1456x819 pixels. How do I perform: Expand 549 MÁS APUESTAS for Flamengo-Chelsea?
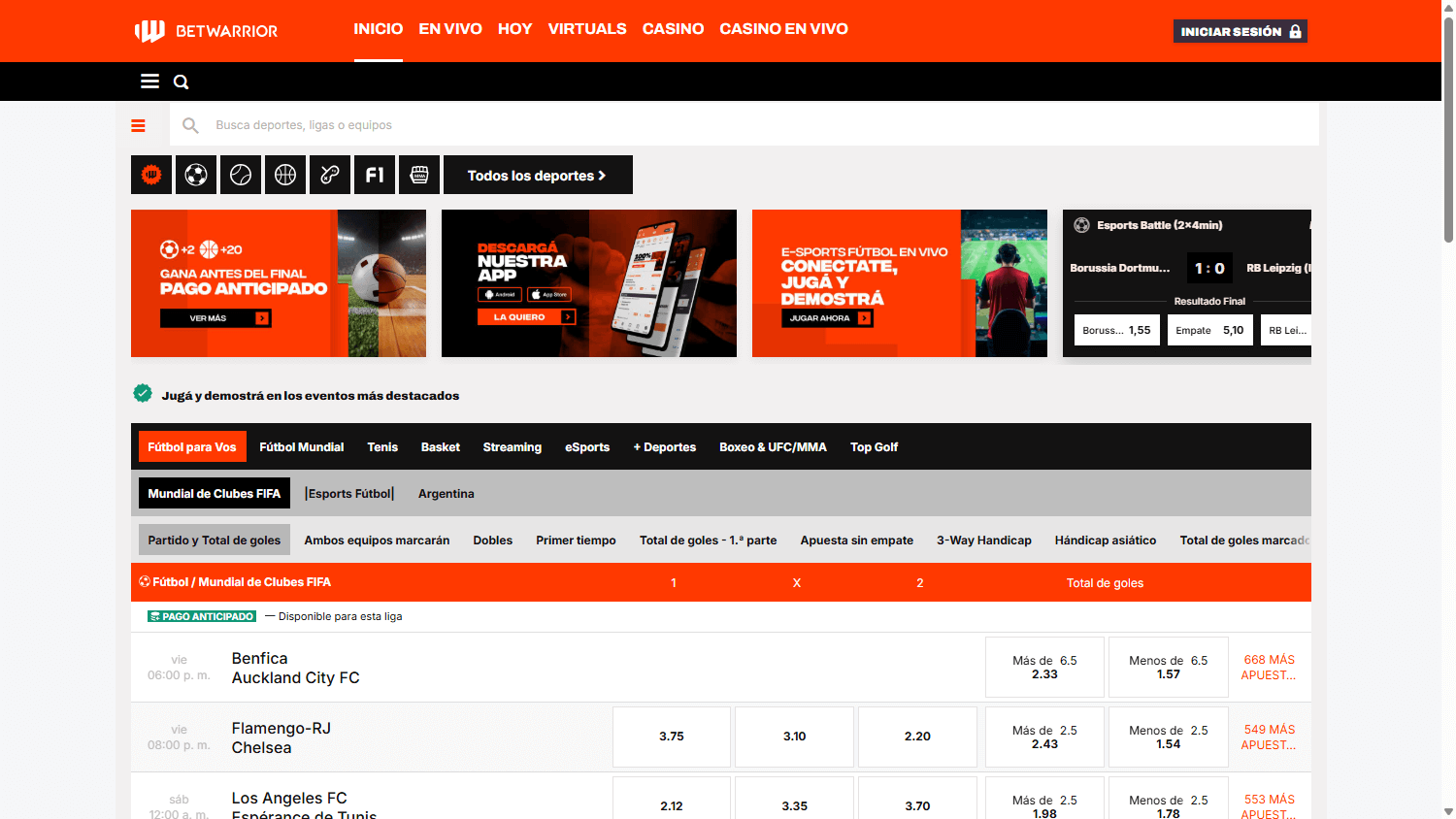[1269, 737]
